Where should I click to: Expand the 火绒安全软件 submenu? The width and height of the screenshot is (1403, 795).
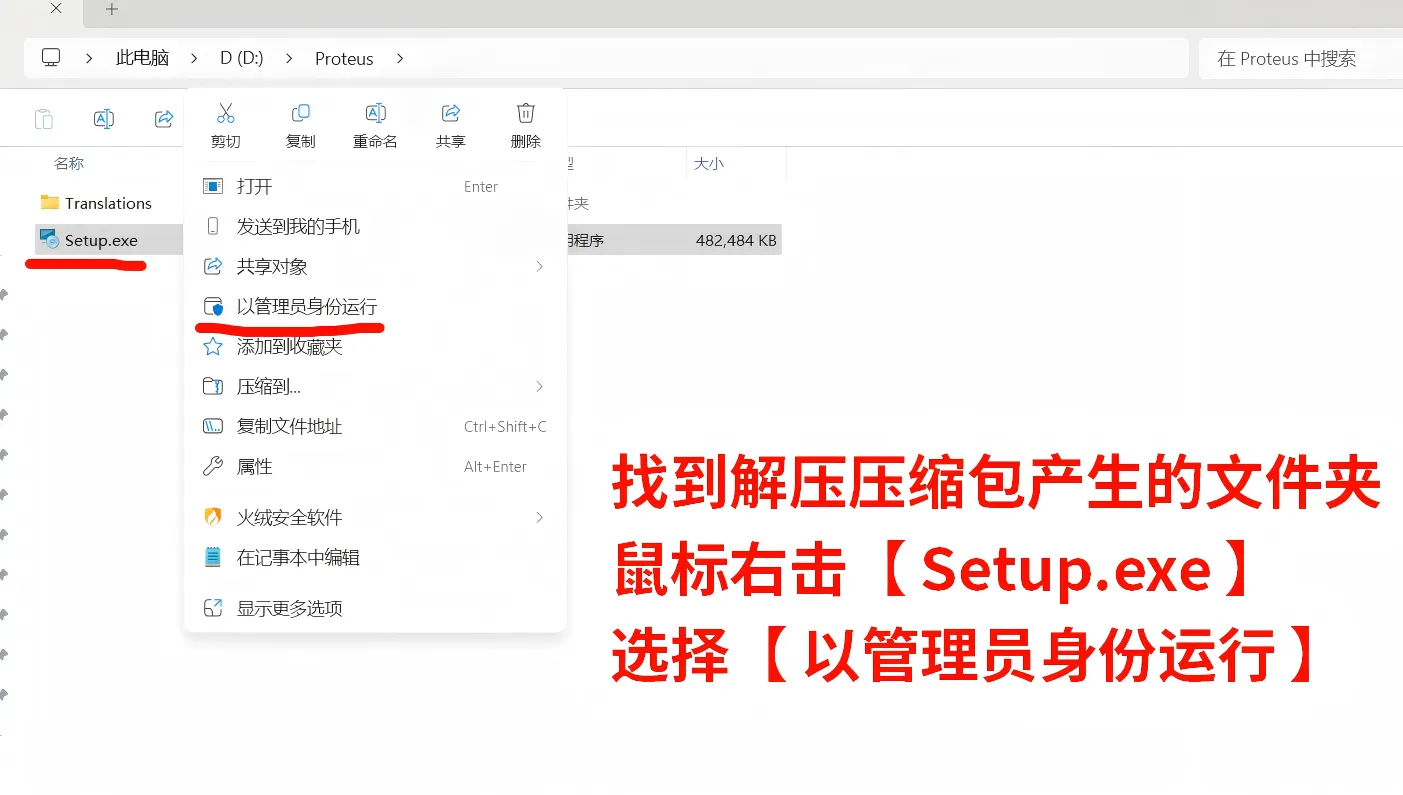tap(539, 518)
